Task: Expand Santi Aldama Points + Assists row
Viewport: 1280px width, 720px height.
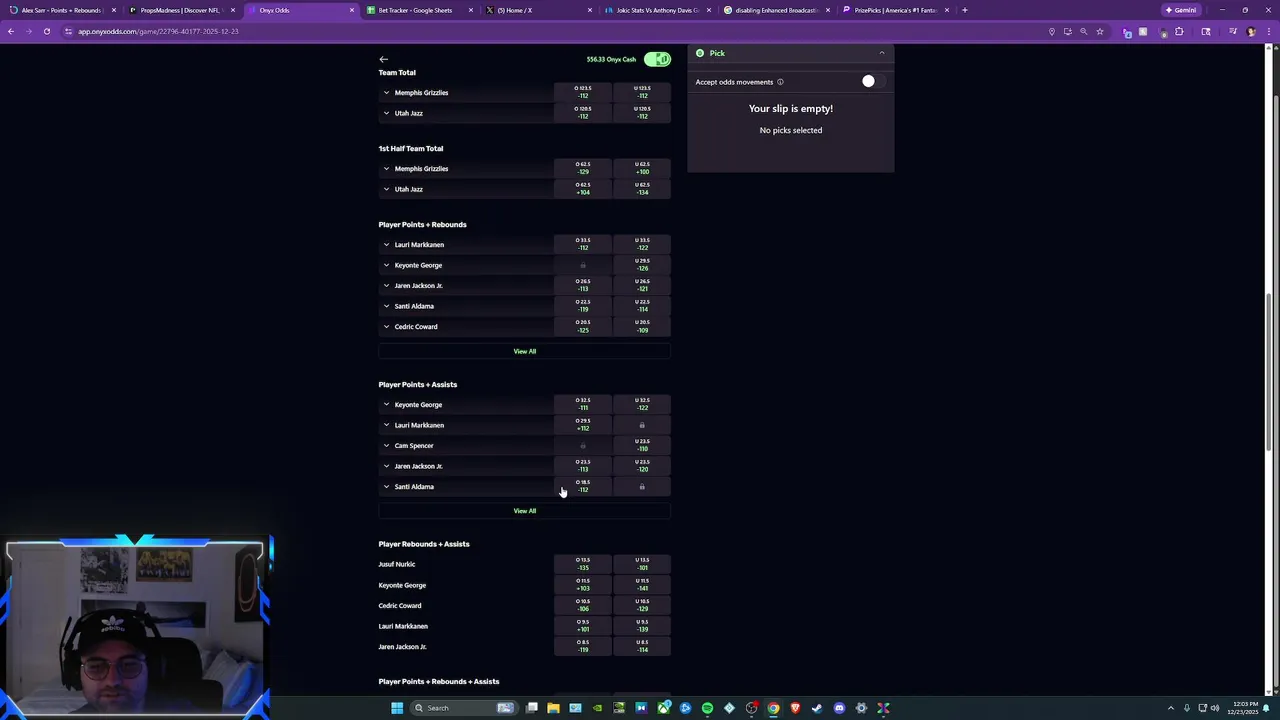Action: click(x=386, y=487)
